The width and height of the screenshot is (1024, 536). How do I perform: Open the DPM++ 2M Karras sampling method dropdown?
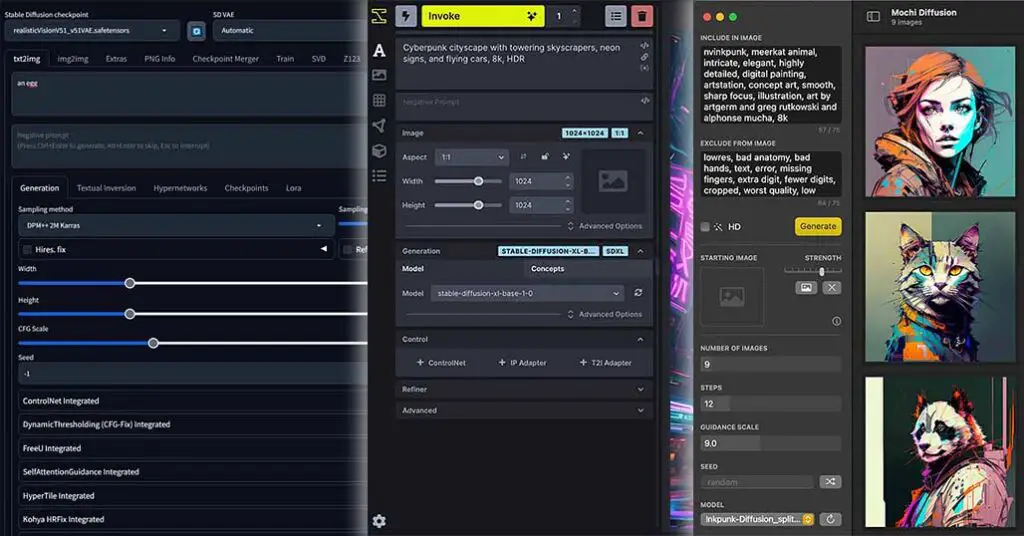(x=176, y=225)
